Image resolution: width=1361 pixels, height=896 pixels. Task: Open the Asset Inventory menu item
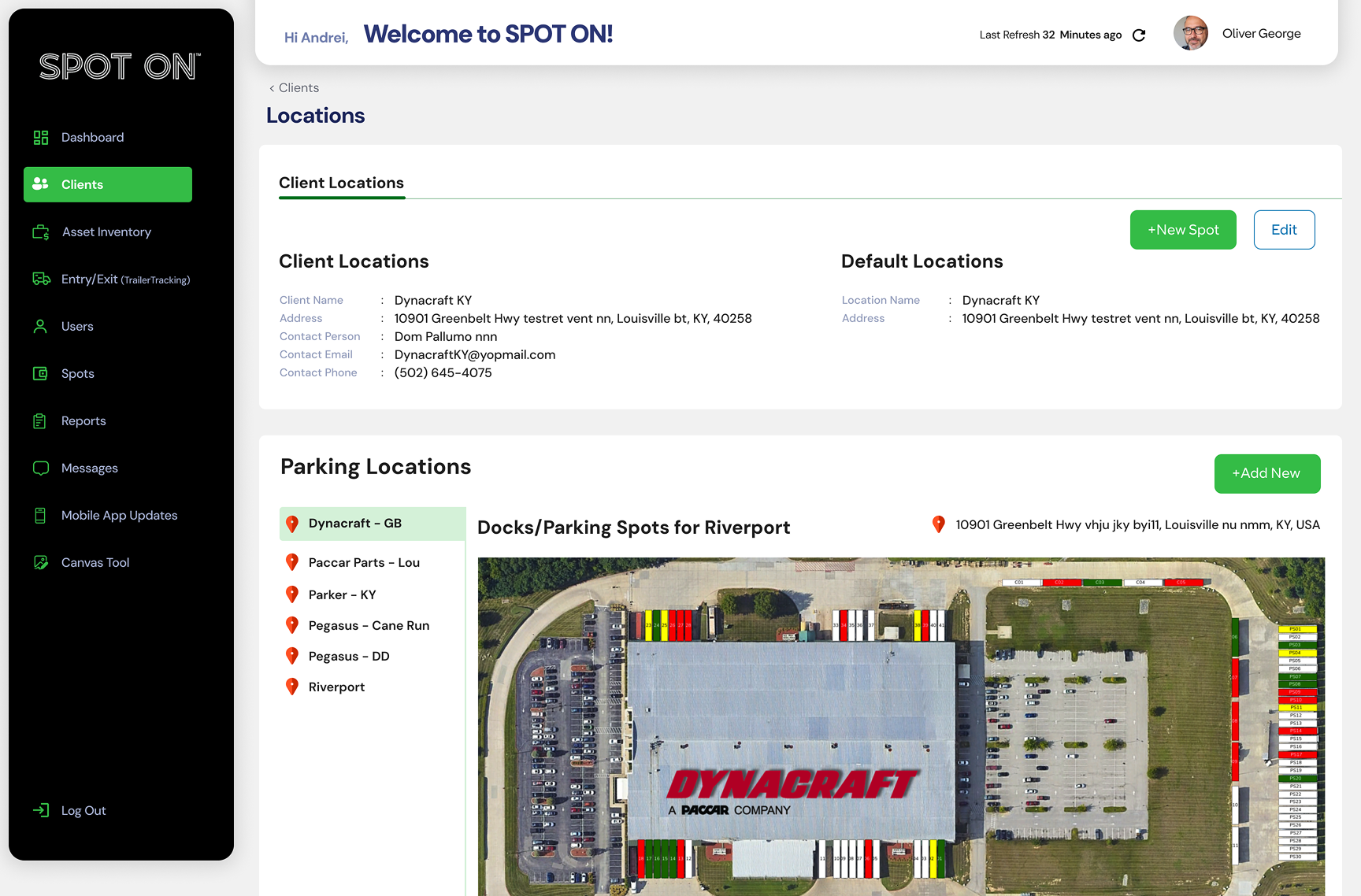click(106, 231)
